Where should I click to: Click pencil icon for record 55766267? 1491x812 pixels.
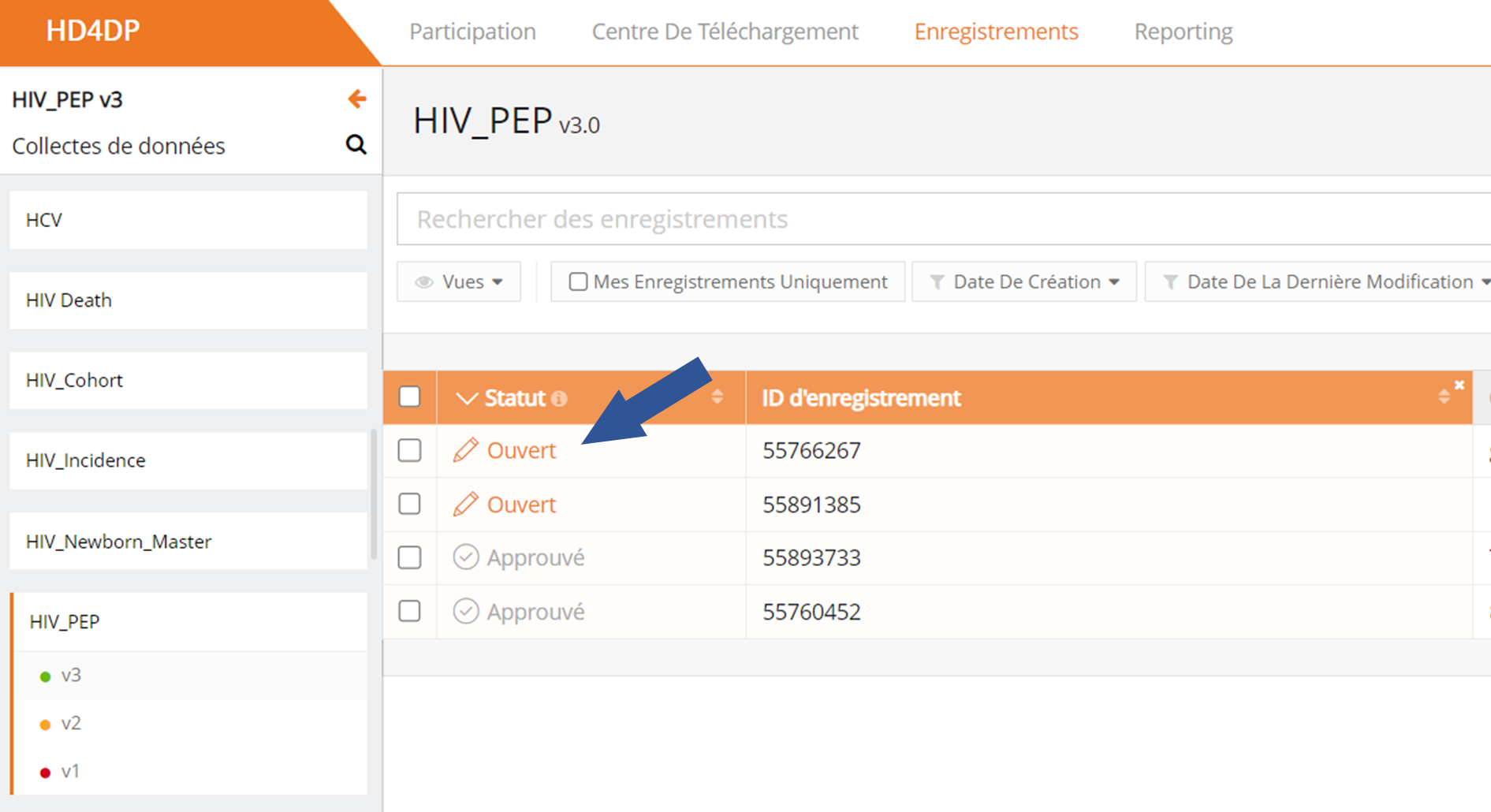click(465, 450)
